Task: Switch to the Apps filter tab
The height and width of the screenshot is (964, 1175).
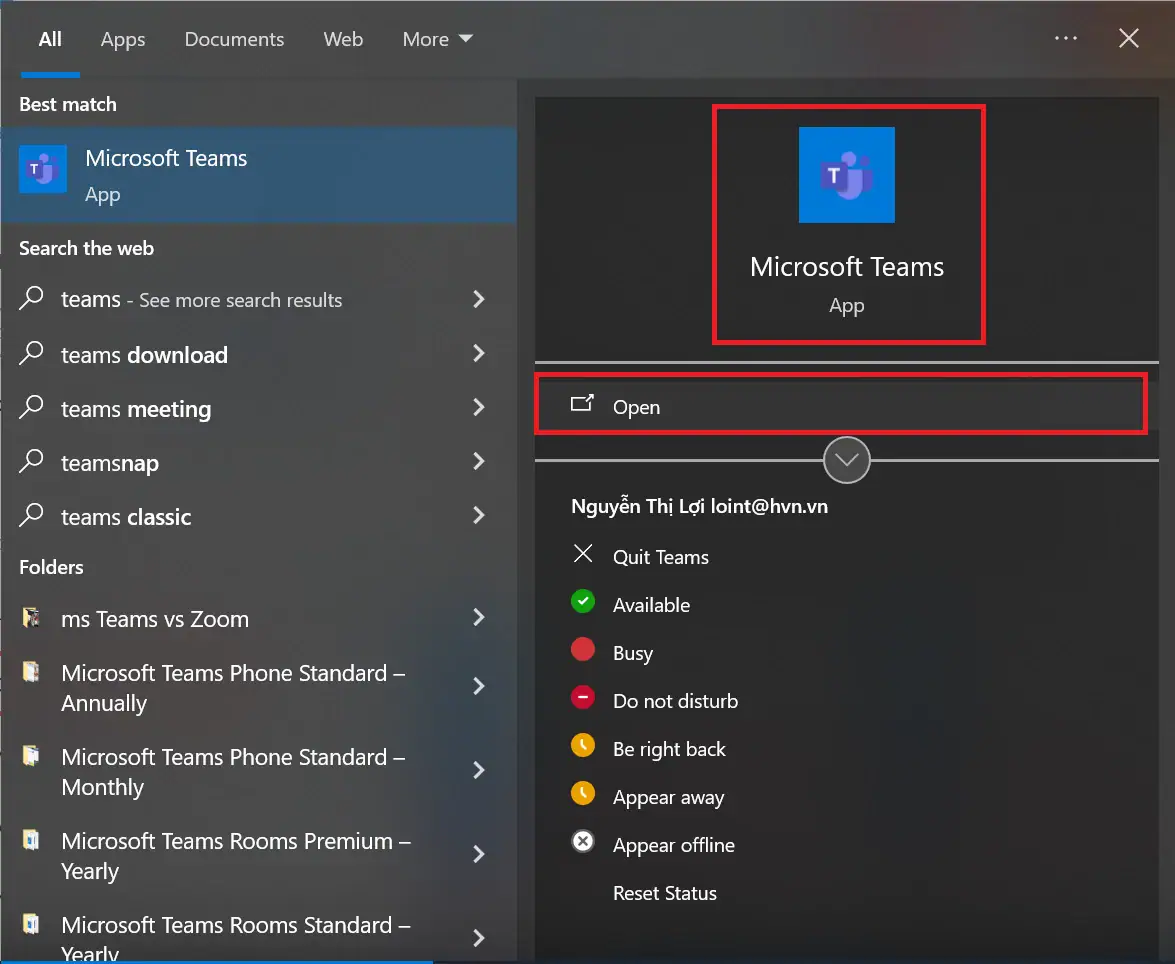Action: tap(123, 39)
